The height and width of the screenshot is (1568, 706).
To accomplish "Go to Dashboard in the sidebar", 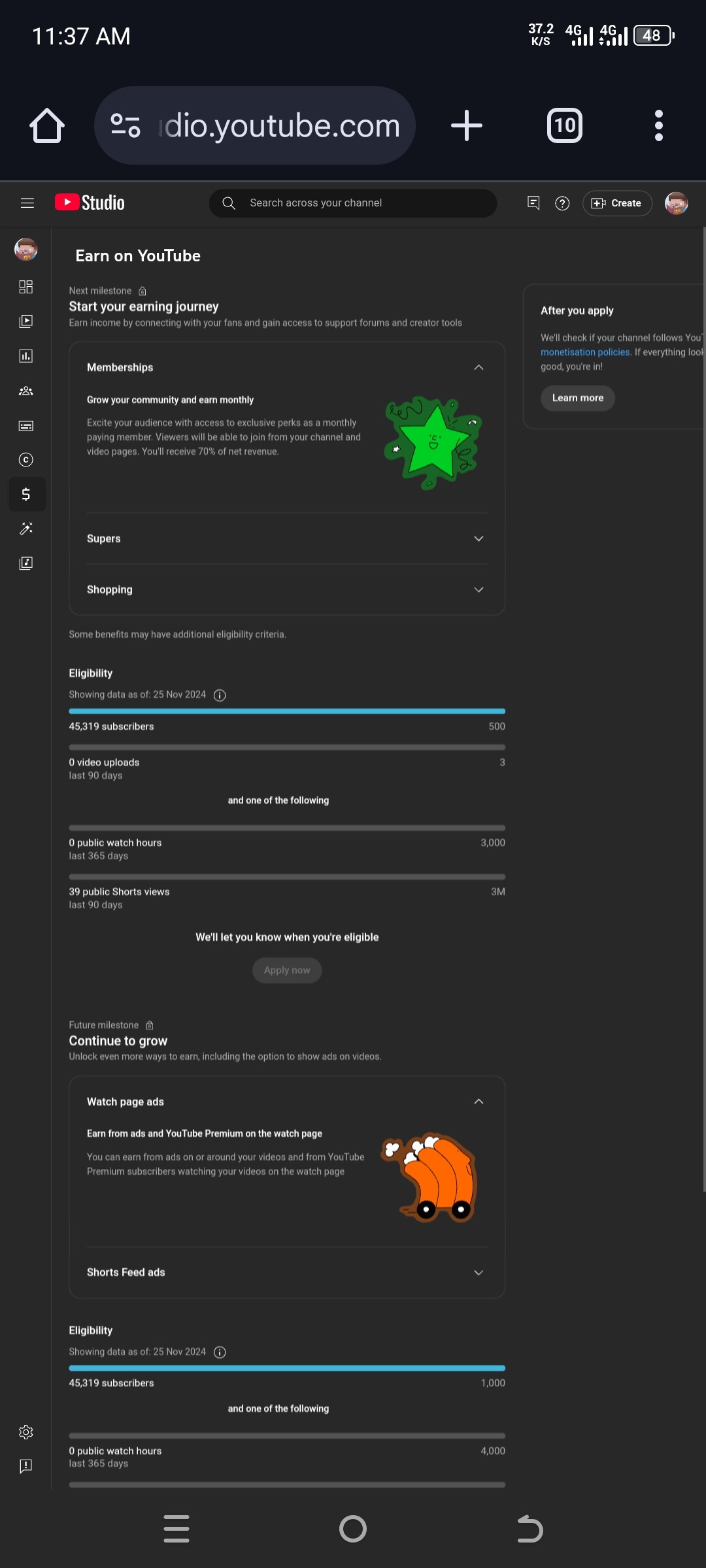I will pos(26,287).
